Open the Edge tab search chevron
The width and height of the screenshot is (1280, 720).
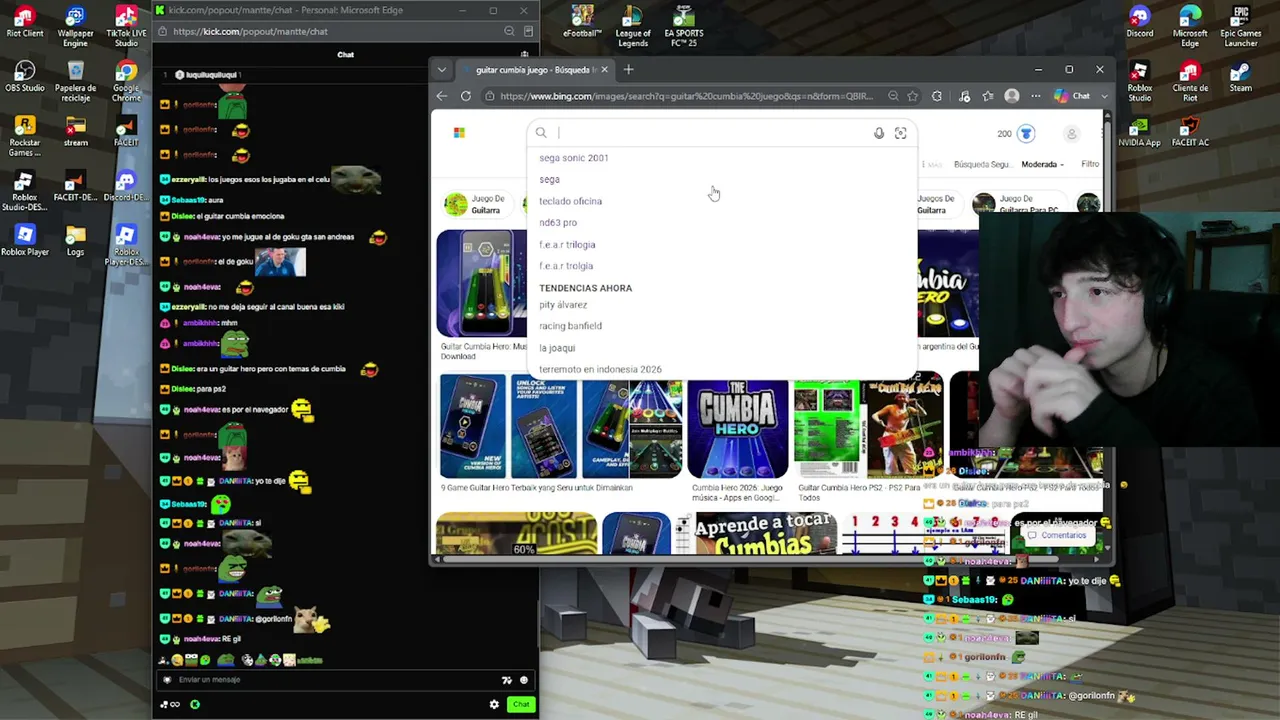[443, 70]
